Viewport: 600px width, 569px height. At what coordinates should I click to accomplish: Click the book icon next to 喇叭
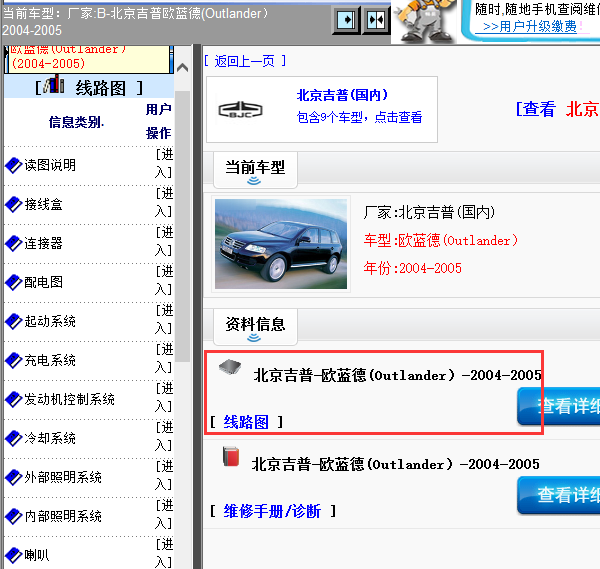coord(14,555)
